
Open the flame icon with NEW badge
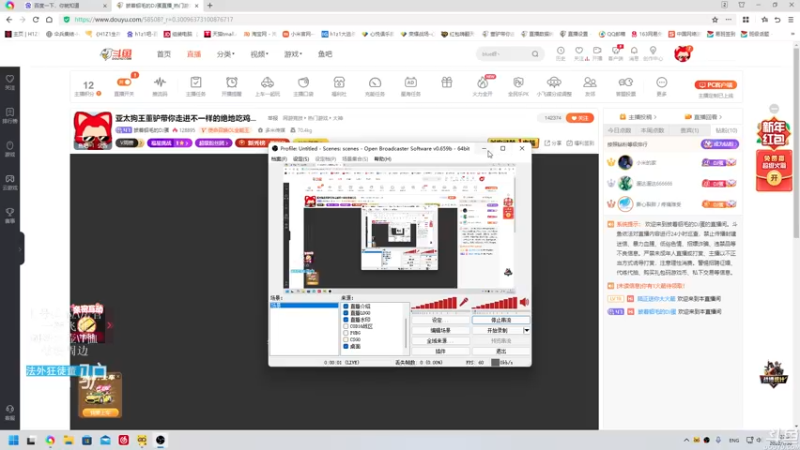pyautogui.click(x=483, y=82)
